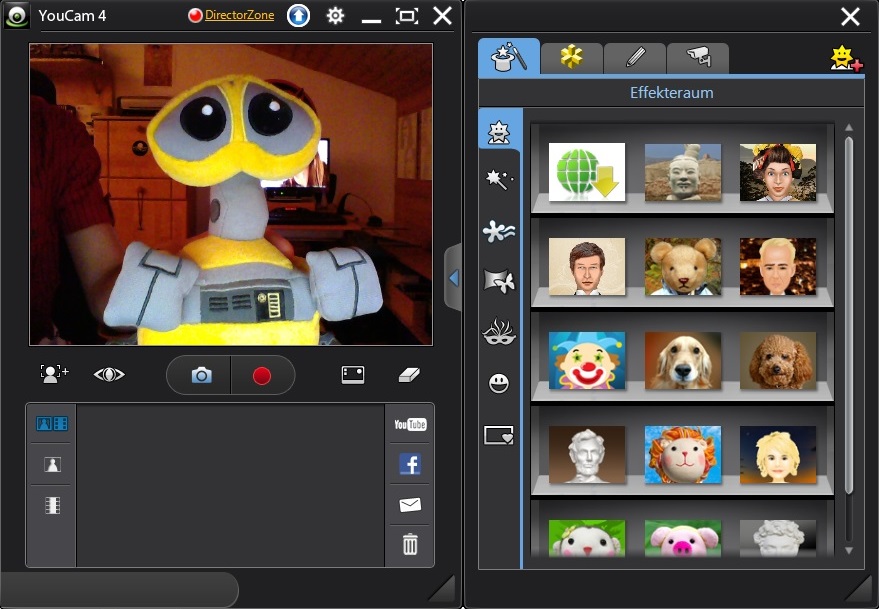The height and width of the screenshot is (609, 879).
Task: Apply the brown-haired man avatar
Action: point(587,266)
